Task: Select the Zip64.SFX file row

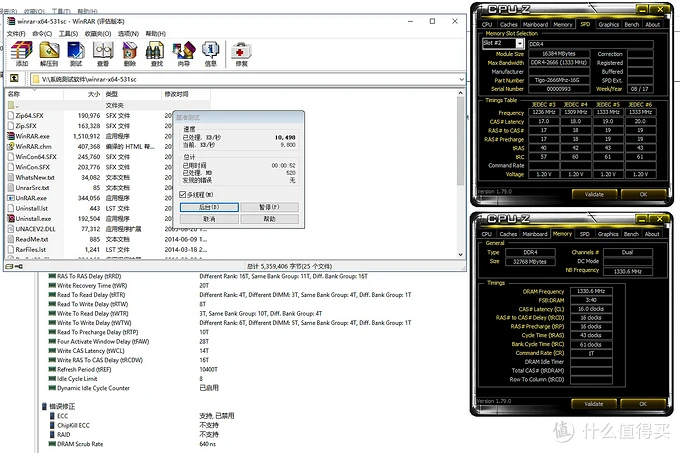Action: (x=89, y=116)
